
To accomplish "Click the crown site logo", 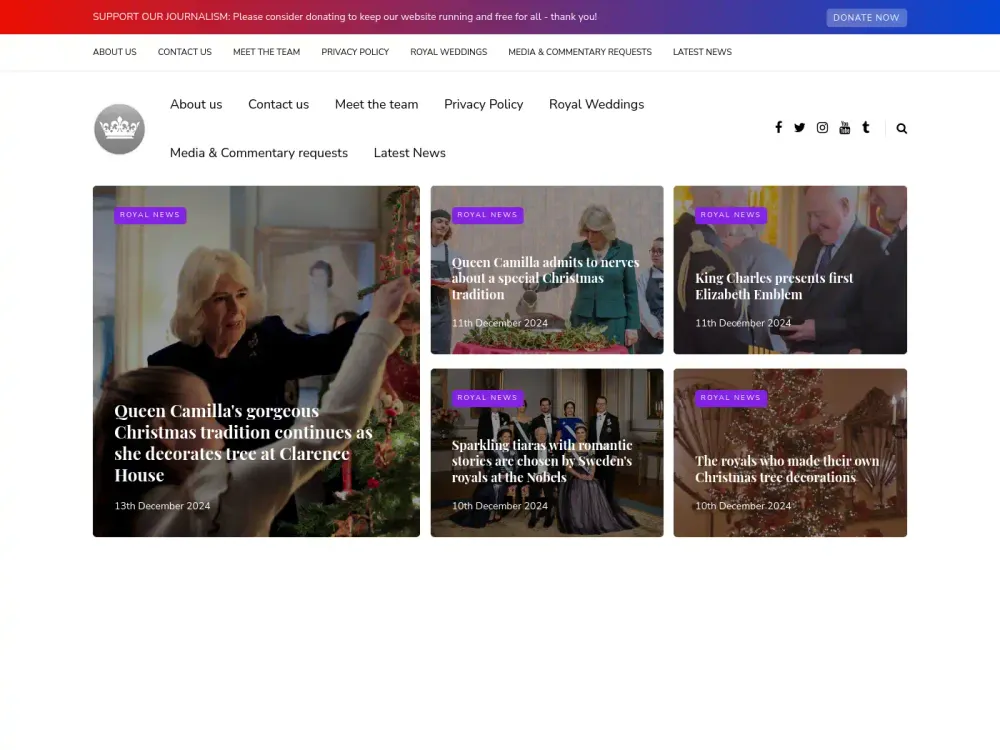I will (119, 129).
